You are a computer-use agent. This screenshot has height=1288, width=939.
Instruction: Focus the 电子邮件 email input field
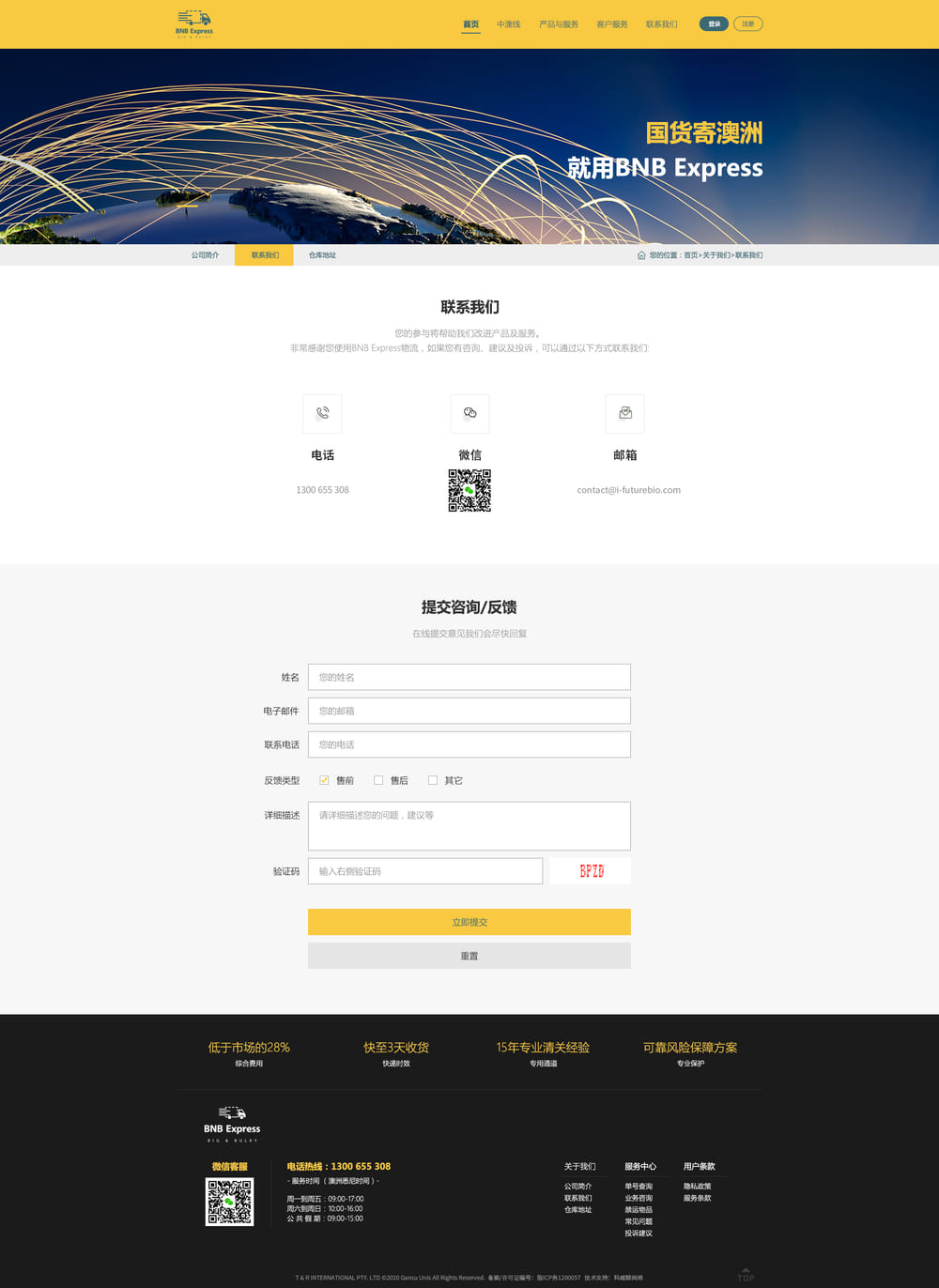click(x=469, y=711)
